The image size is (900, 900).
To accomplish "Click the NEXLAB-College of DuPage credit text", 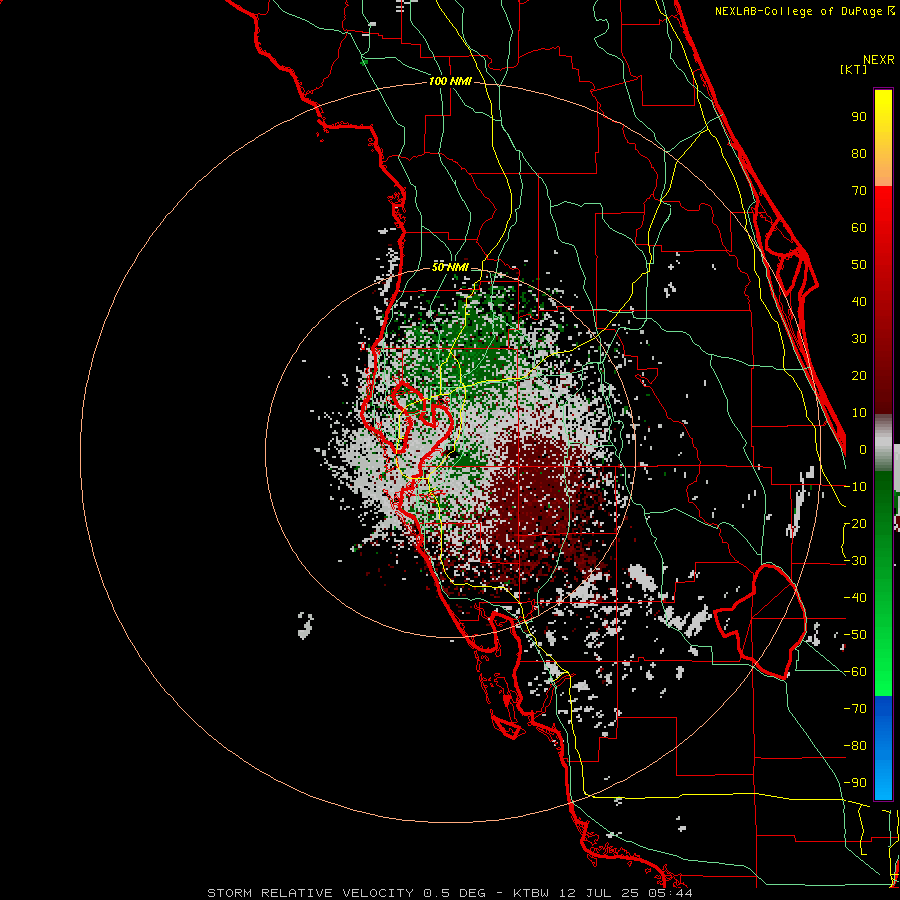I will (x=804, y=11).
